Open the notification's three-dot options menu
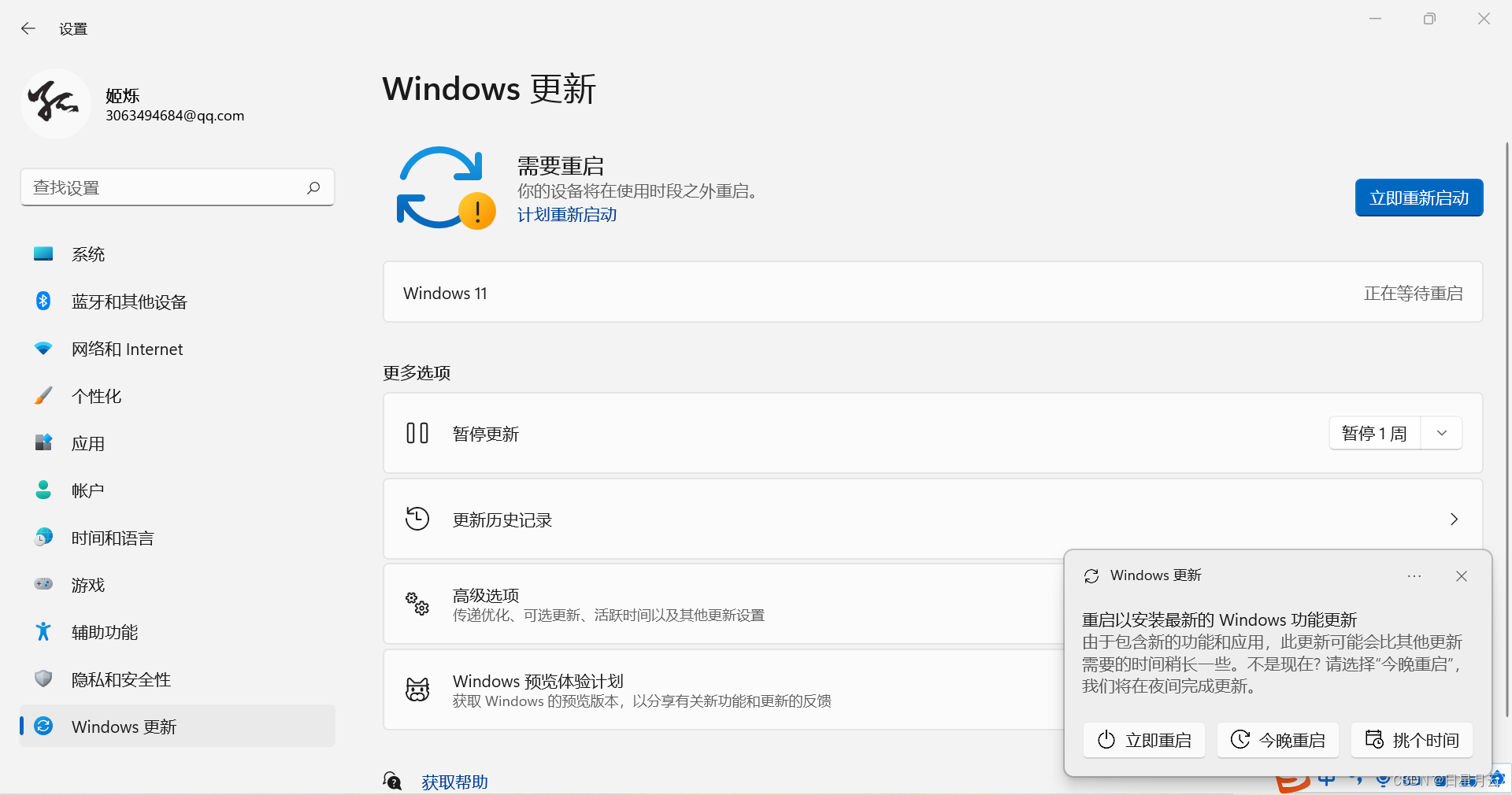The height and width of the screenshot is (795, 1512). point(1414,576)
